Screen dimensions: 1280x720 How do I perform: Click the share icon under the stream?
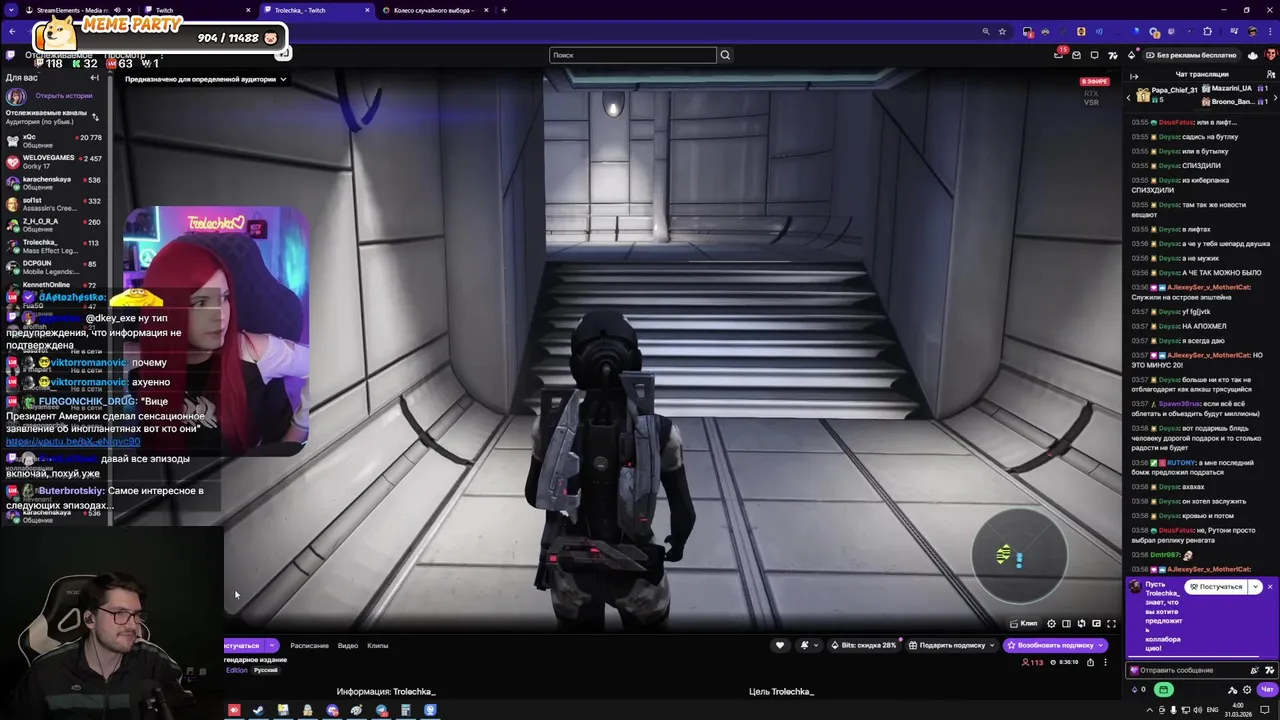[1090, 662]
